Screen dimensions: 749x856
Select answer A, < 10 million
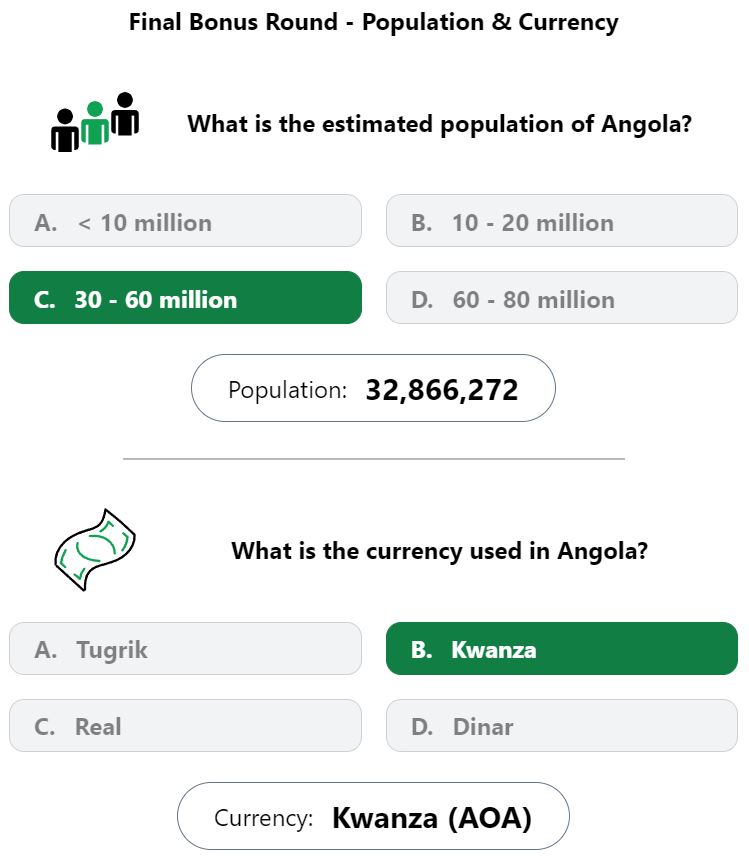pyautogui.click(x=185, y=221)
